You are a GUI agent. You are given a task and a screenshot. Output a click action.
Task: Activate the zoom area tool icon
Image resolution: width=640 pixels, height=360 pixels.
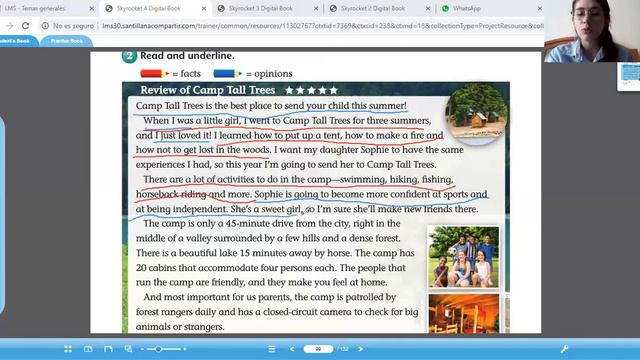(128, 349)
